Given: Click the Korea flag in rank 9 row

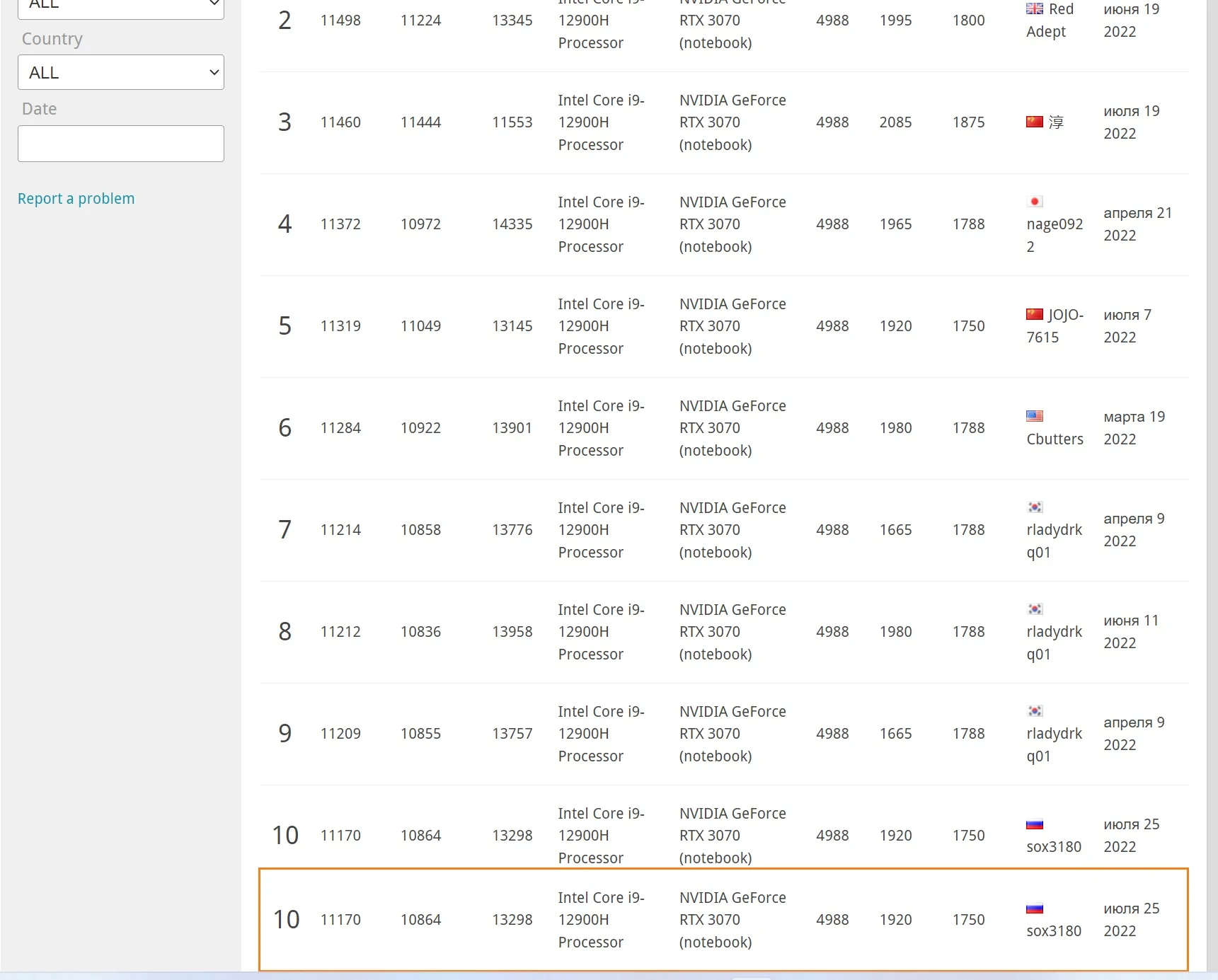Looking at the screenshot, I should coord(1035,711).
